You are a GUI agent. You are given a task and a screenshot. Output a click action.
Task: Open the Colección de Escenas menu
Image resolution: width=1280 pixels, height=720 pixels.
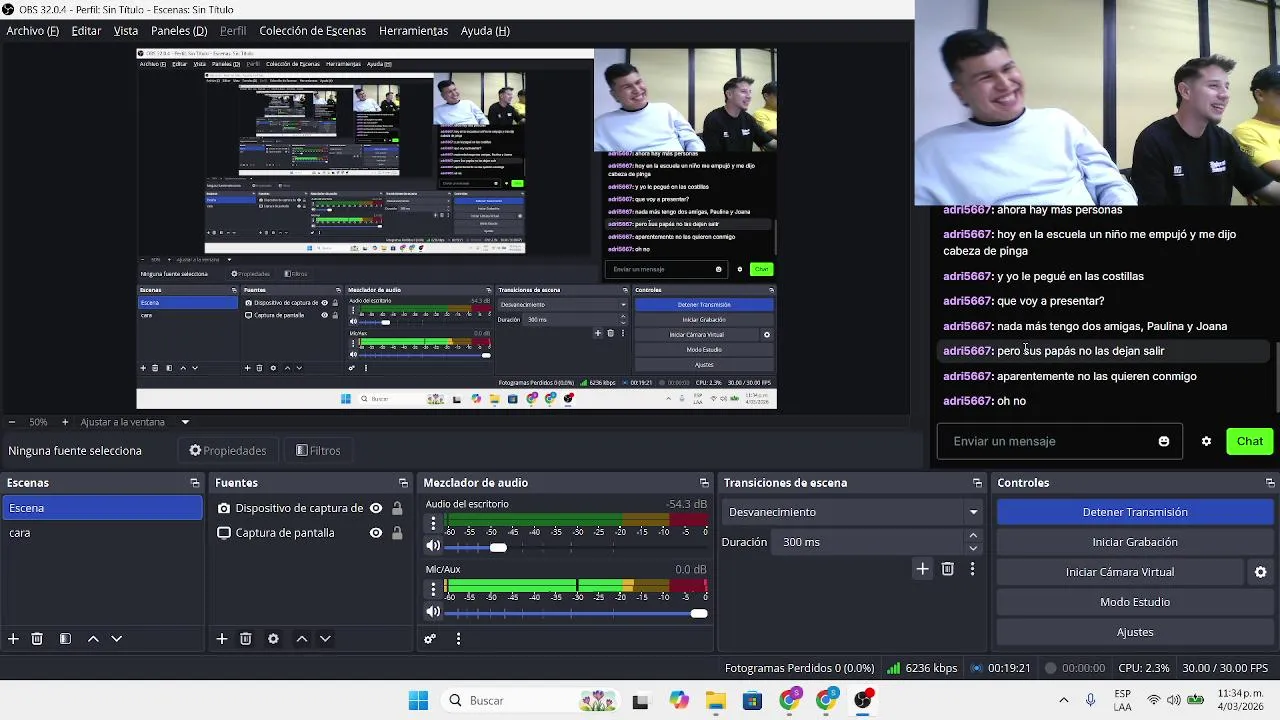(x=313, y=31)
